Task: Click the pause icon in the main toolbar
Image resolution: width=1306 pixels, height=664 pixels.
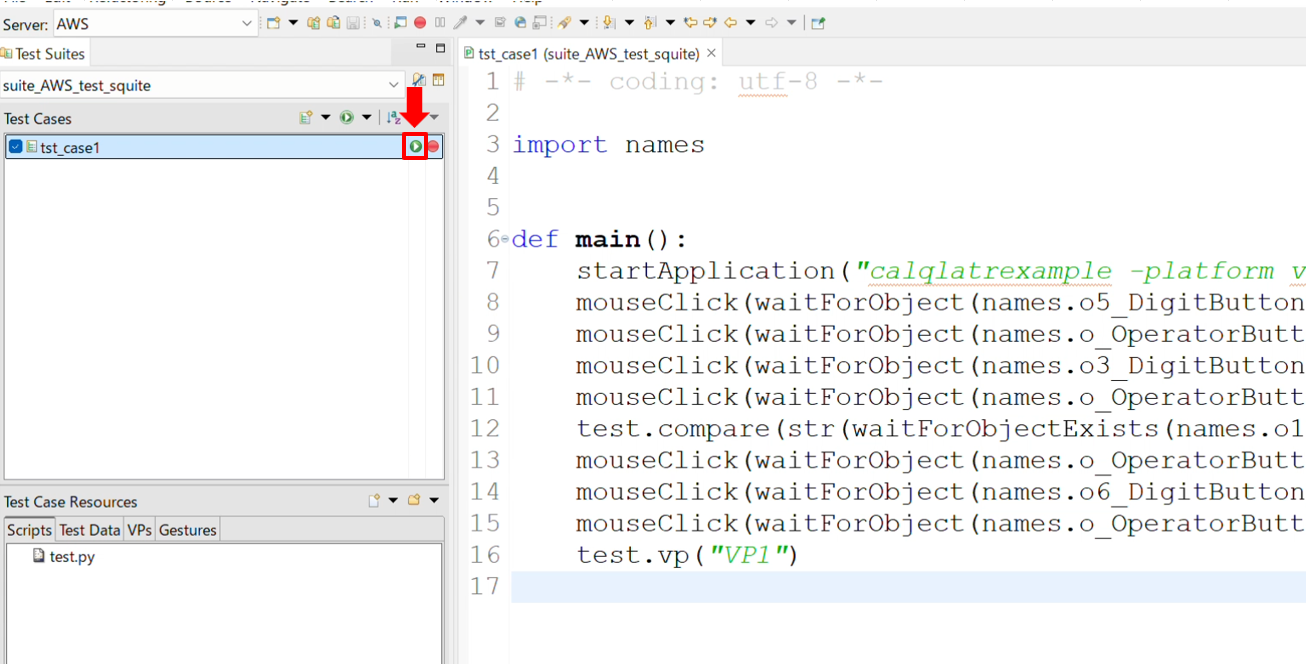Action: pyautogui.click(x=440, y=23)
